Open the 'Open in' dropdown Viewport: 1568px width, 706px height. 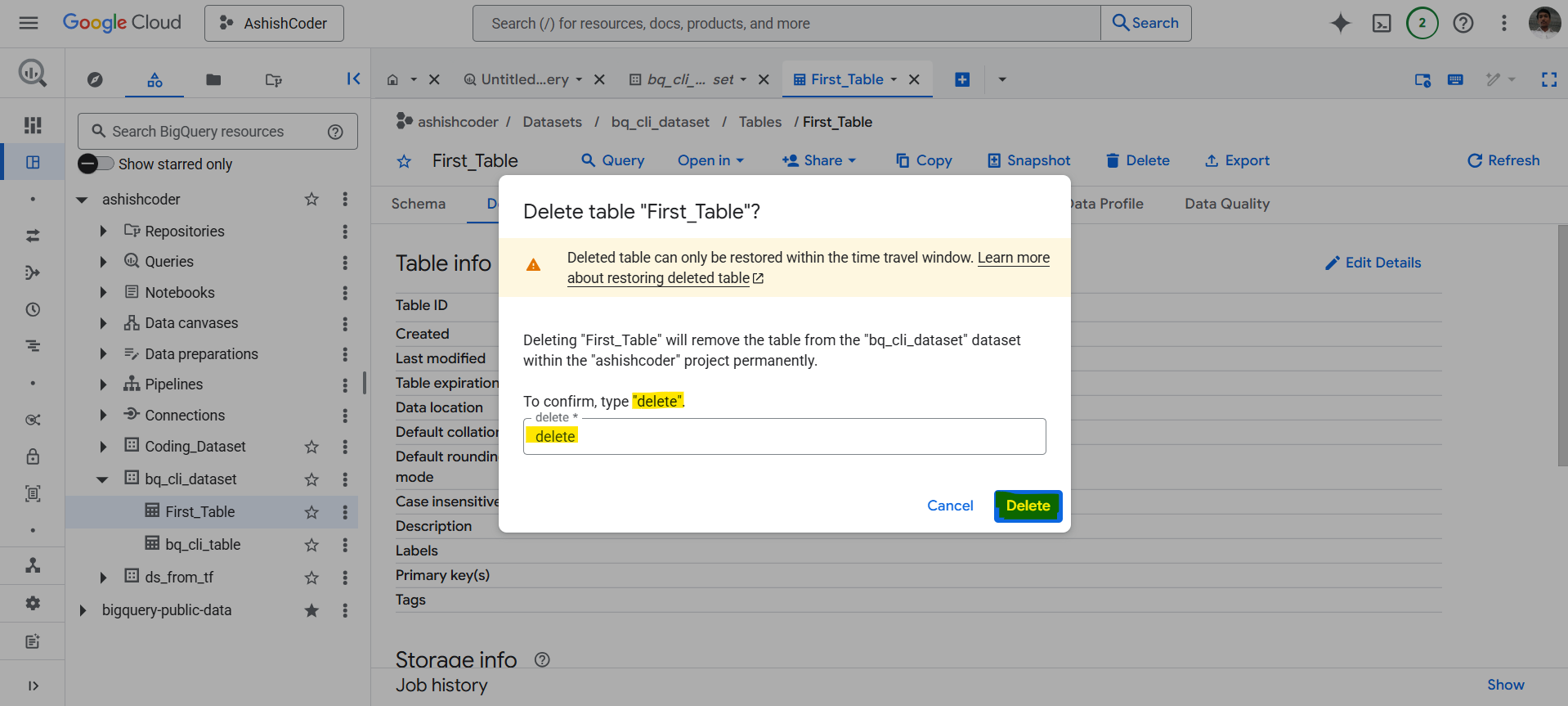click(x=710, y=160)
